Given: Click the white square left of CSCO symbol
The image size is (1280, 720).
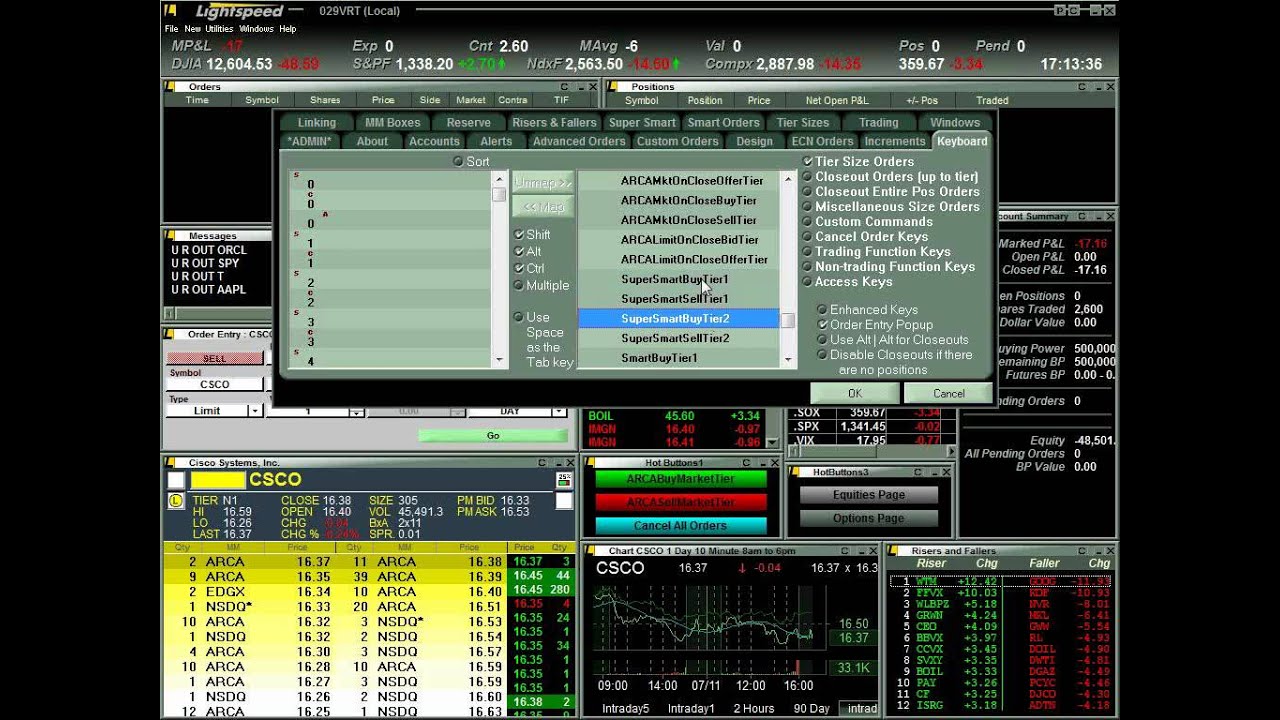Looking at the screenshot, I should coord(176,480).
